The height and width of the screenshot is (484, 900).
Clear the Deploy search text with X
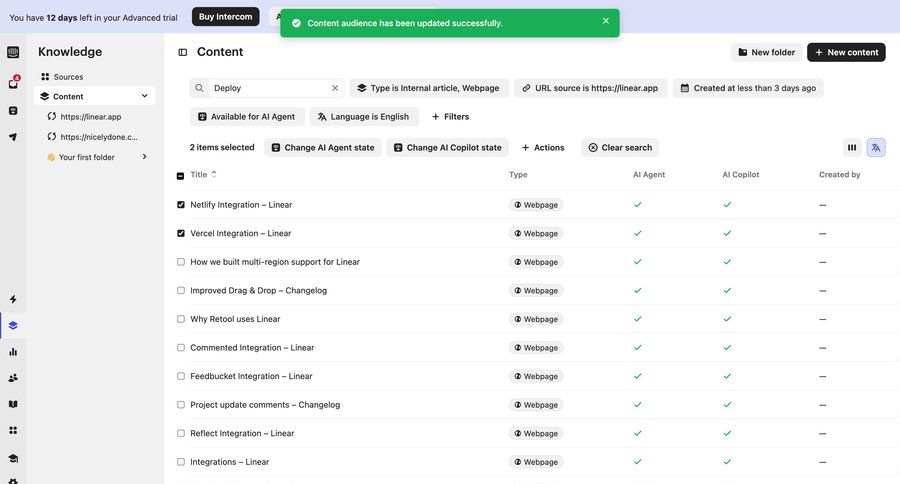pos(335,88)
